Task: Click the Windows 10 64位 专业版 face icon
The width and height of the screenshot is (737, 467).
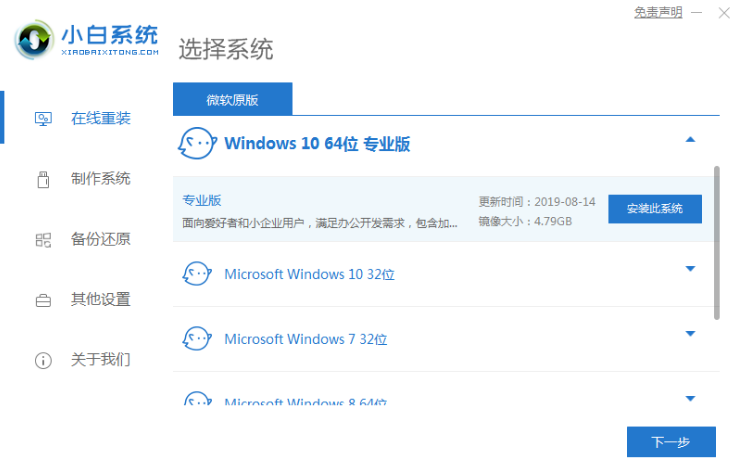Action: [196, 144]
